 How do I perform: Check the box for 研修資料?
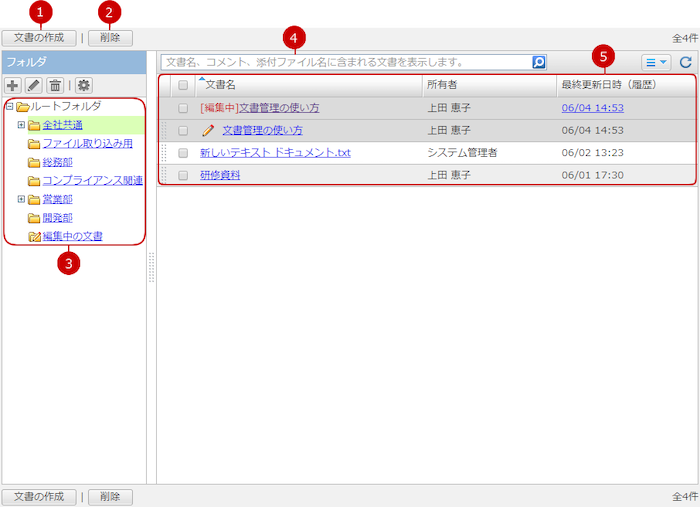[x=183, y=175]
